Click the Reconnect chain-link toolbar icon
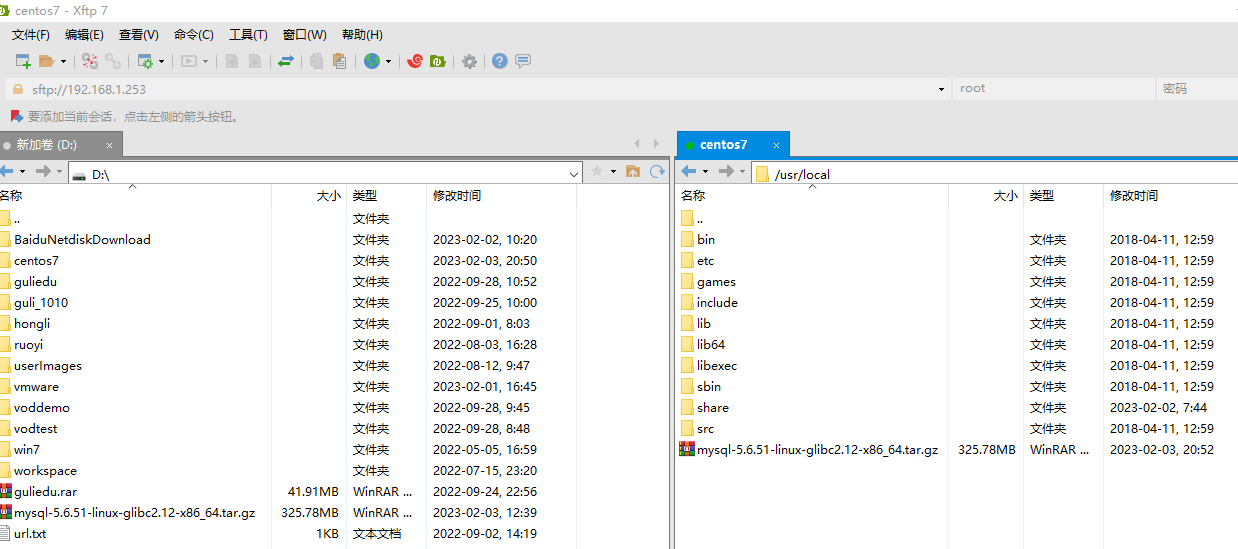Image resolution: width=1238 pixels, height=549 pixels. point(113,61)
